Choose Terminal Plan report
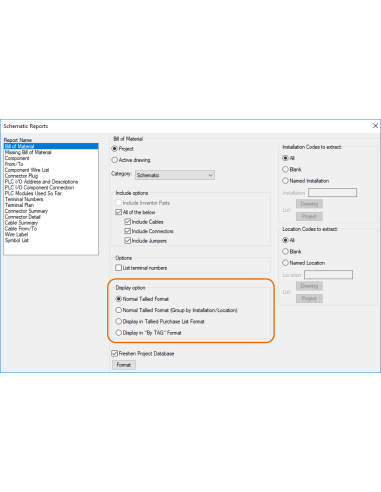381x492 pixels. [x=19, y=205]
